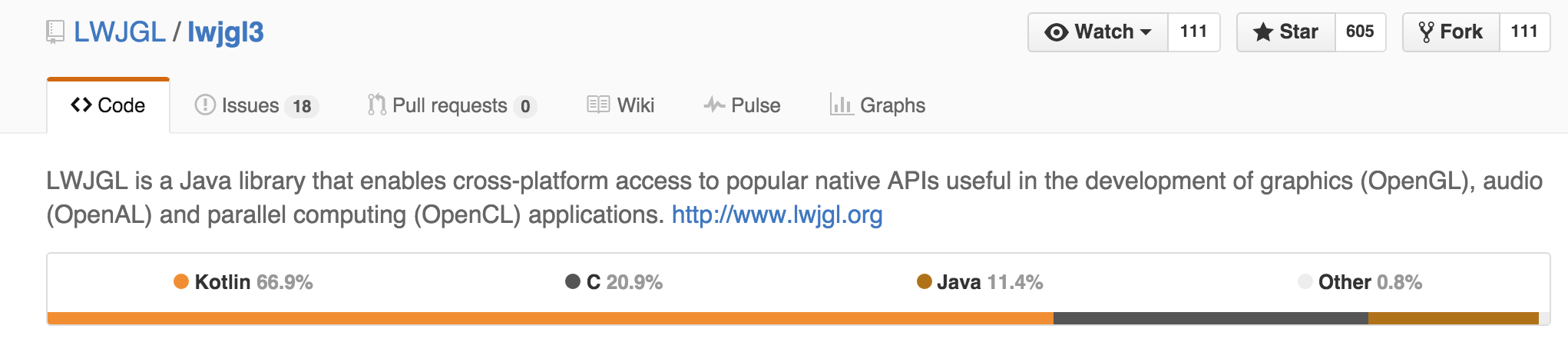The image size is (1568, 349).
Task: Open the lwjgl3 repository name link
Action: [x=225, y=32]
